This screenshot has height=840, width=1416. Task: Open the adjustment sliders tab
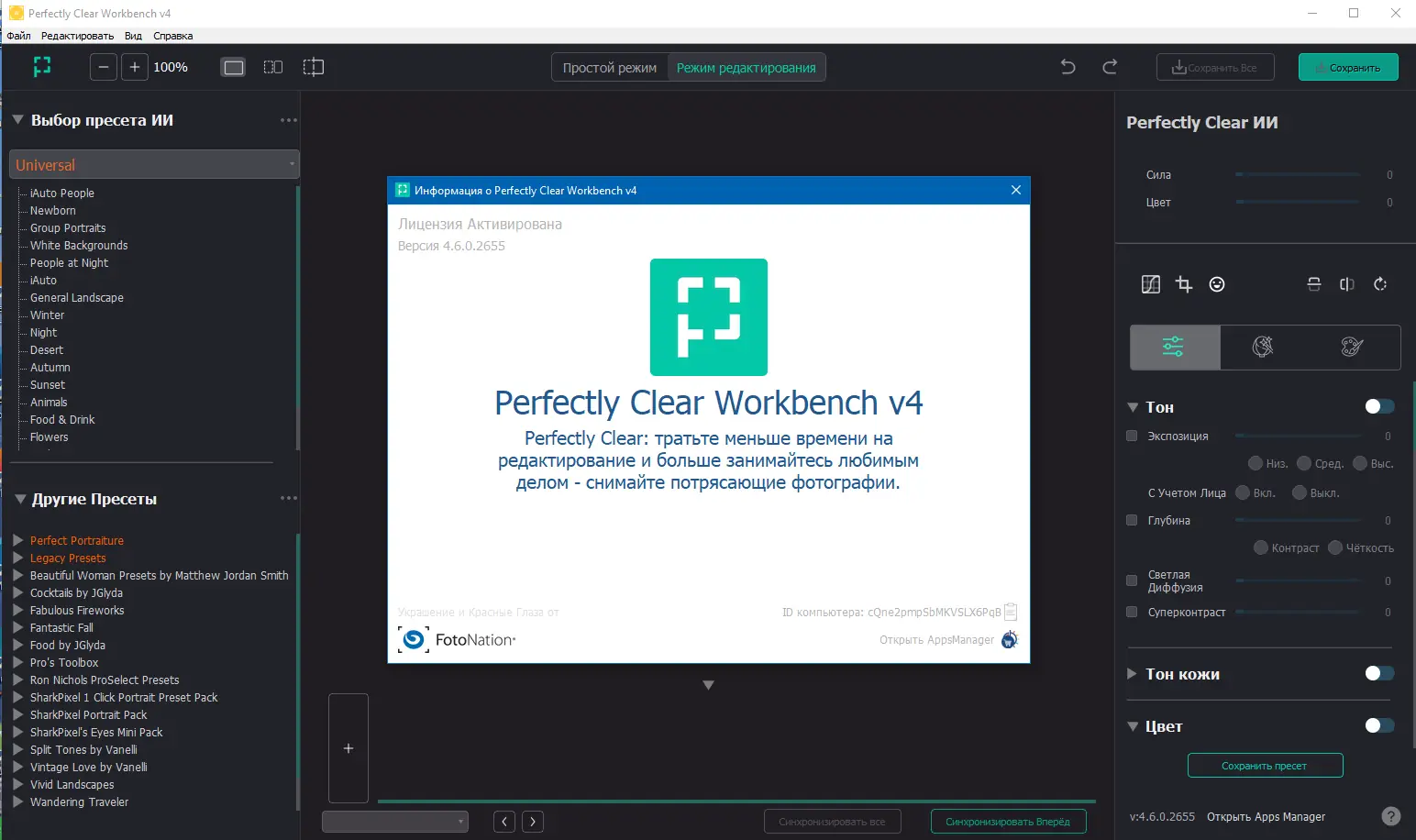pos(1175,347)
